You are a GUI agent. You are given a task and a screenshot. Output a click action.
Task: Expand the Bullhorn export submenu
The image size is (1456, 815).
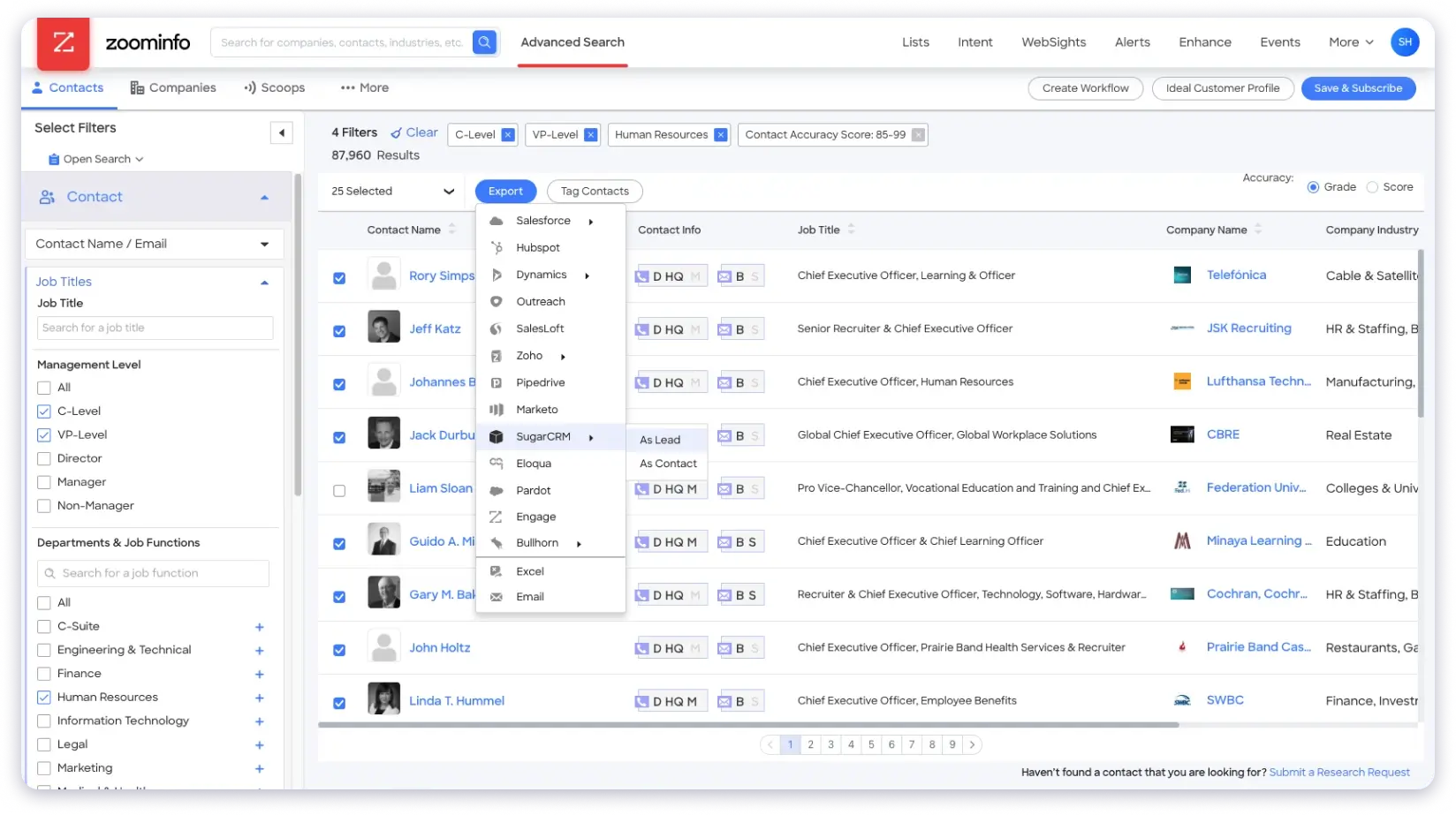(x=550, y=544)
